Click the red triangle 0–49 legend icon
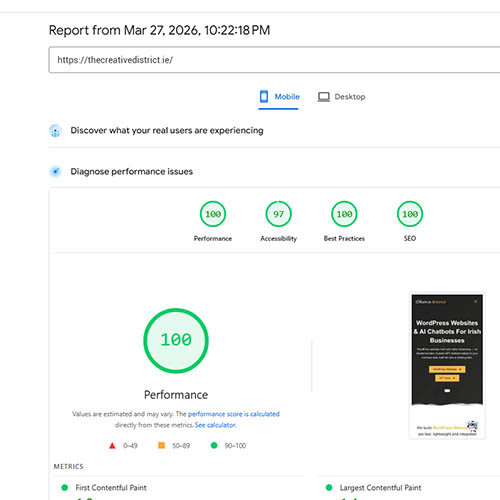 click(112, 445)
